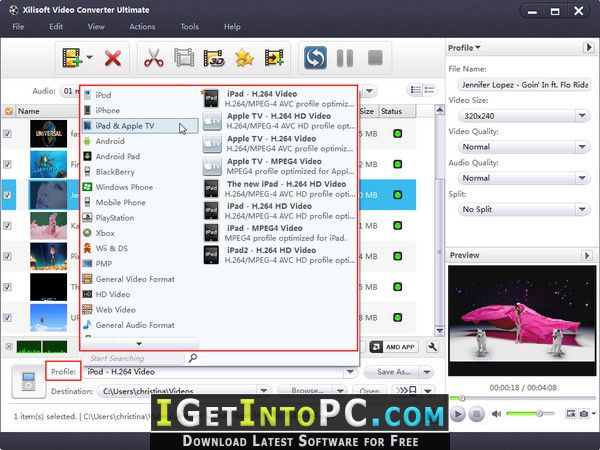The height and width of the screenshot is (450, 600).
Task: Choose iPad2 - H.264 HD Video profile
Action: [279, 255]
